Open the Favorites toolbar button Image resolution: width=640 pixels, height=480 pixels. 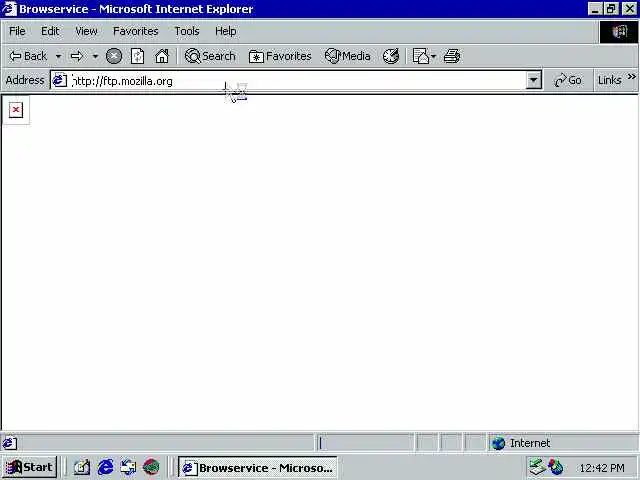click(280, 56)
